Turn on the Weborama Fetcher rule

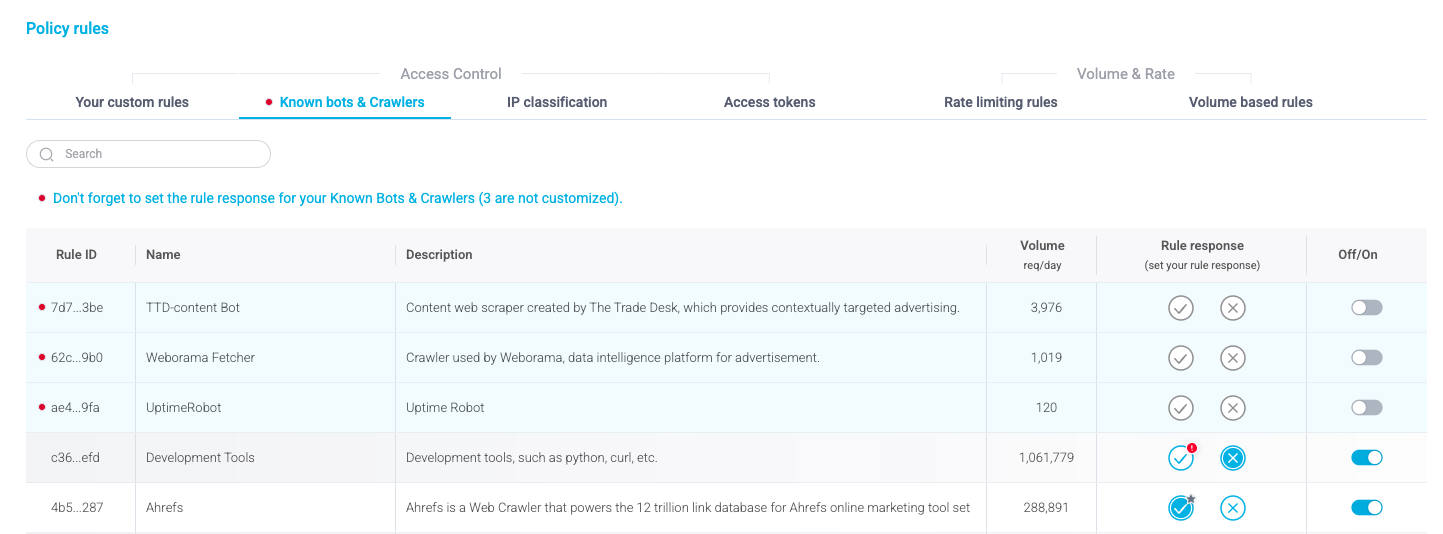1366,358
